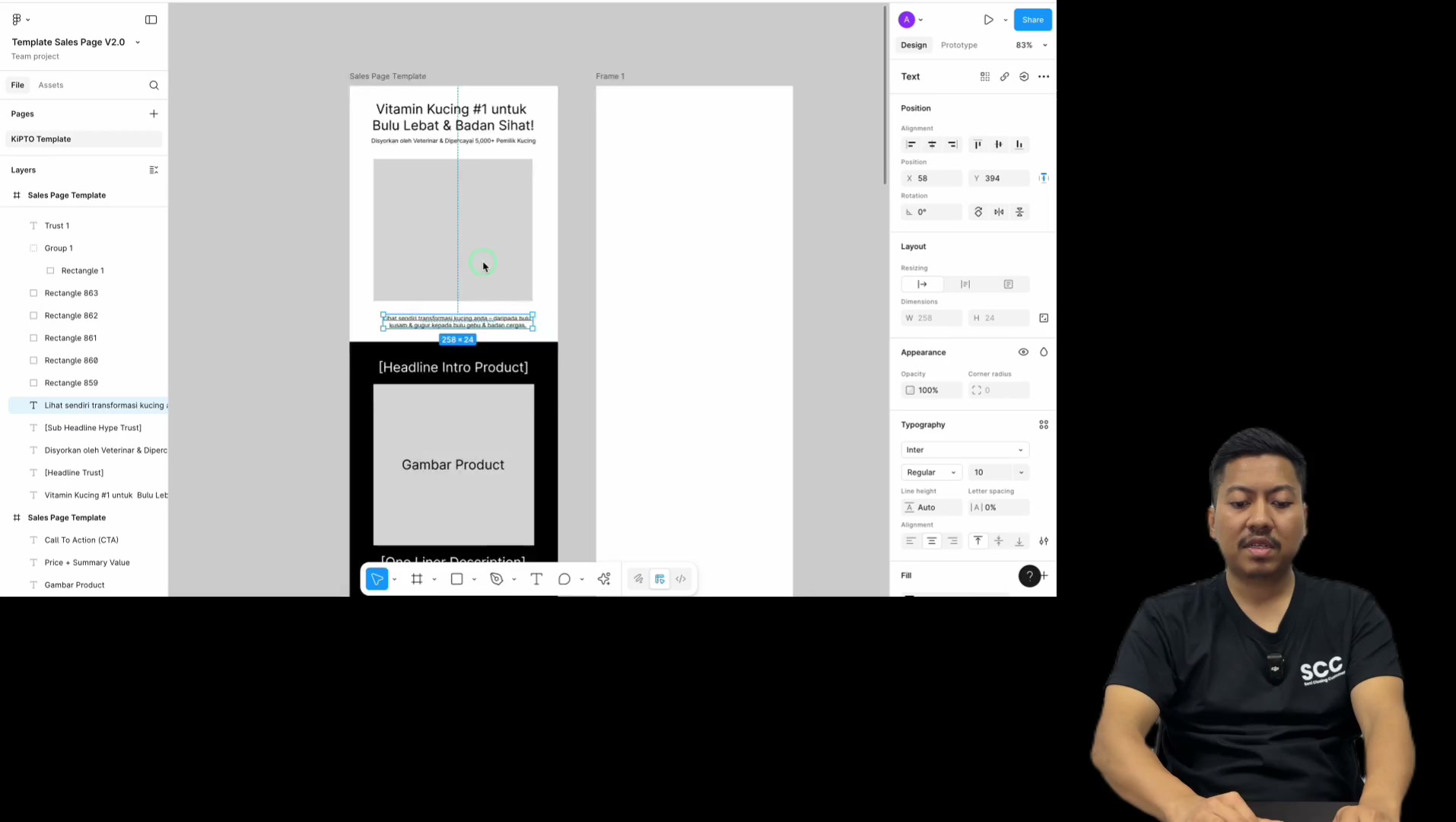The height and width of the screenshot is (822, 1456).
Task: Click the Present play button
Action: [x=988, y=20]
